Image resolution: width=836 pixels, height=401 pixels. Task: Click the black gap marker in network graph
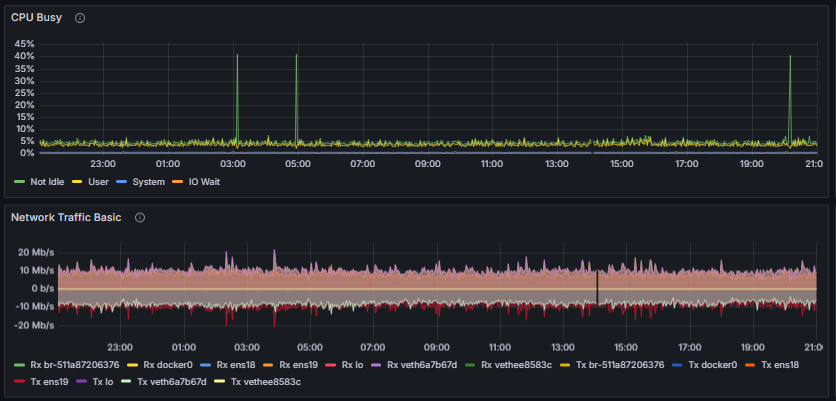(x=597, y=288)
